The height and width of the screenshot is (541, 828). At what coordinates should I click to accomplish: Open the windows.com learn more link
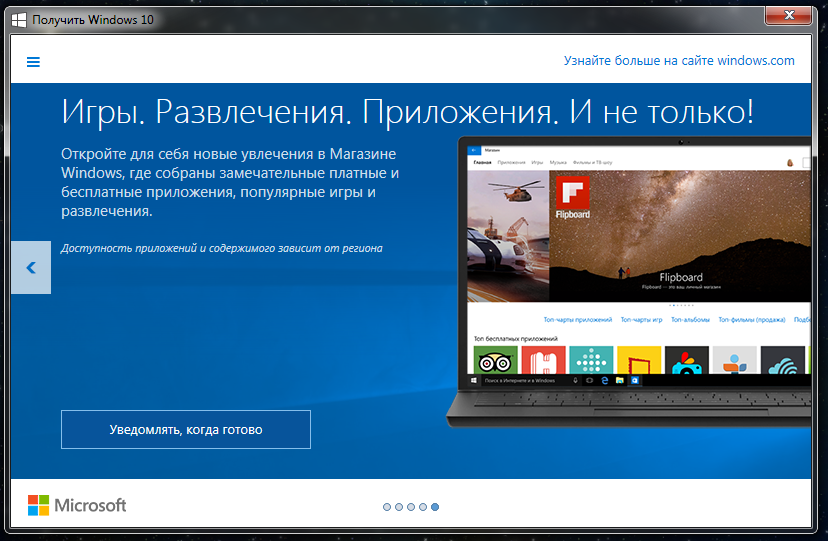coord(679,61)
